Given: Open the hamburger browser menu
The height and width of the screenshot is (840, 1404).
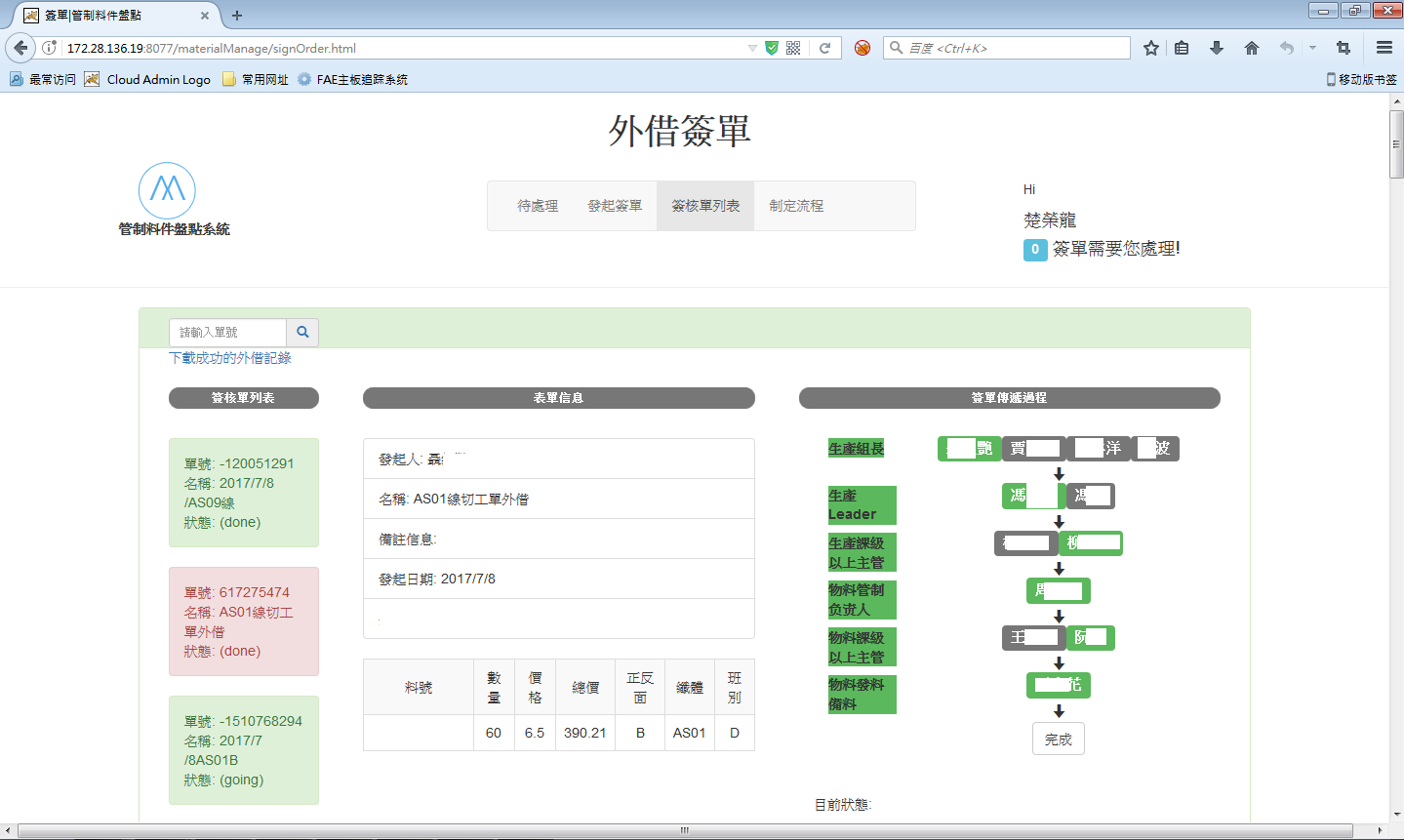Looking at the screenshot, I should tap(1384, 48).
